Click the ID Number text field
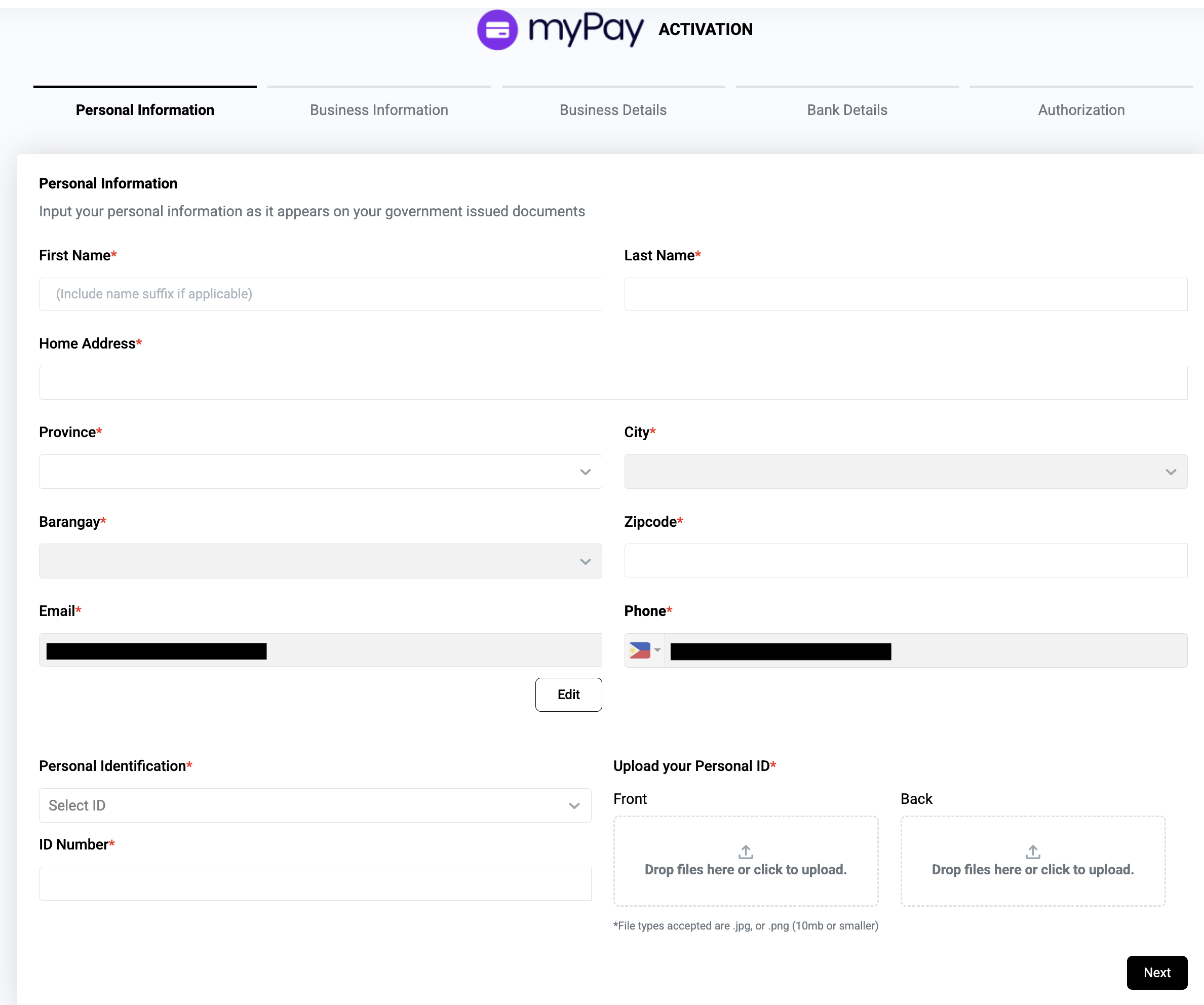This screenshot has height=1005, width=1204. pos(315,883)
